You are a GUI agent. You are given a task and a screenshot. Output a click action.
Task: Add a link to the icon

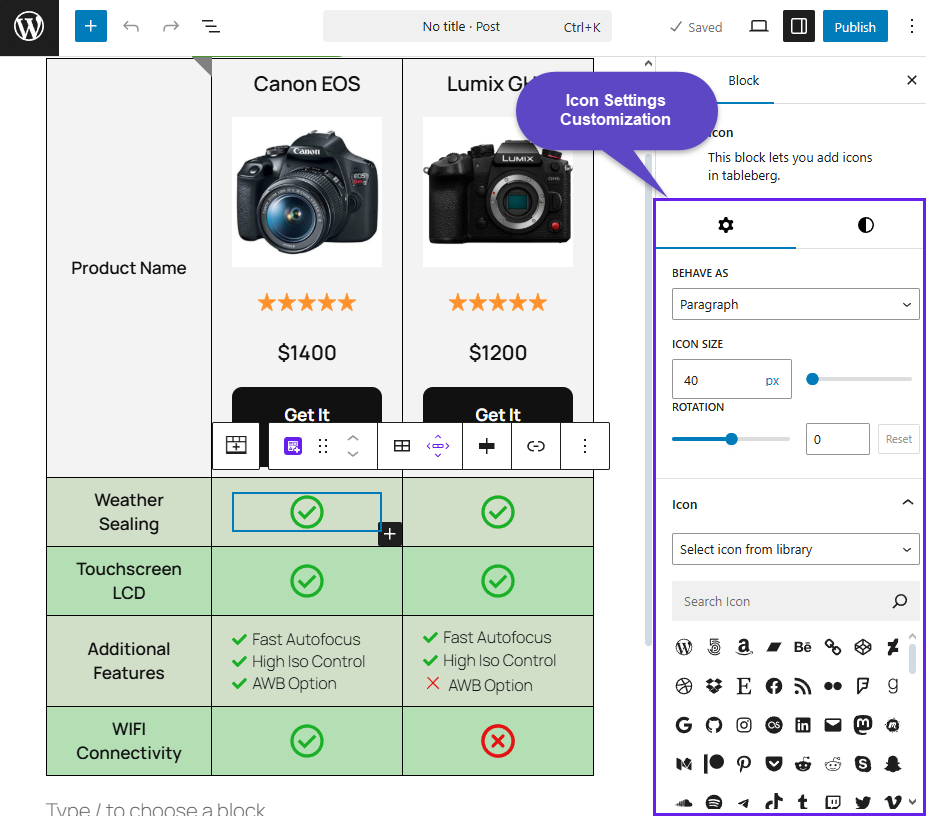[536, 446]
